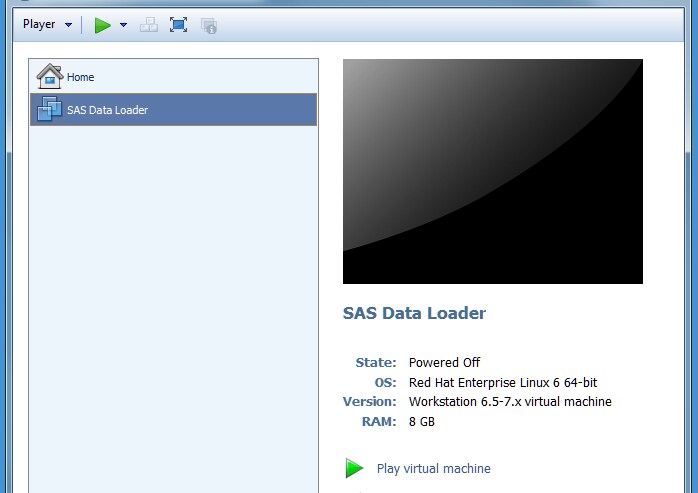The image size is (698, 493).
Task: Open power options arrow next to play
Action: coord(123,25)
